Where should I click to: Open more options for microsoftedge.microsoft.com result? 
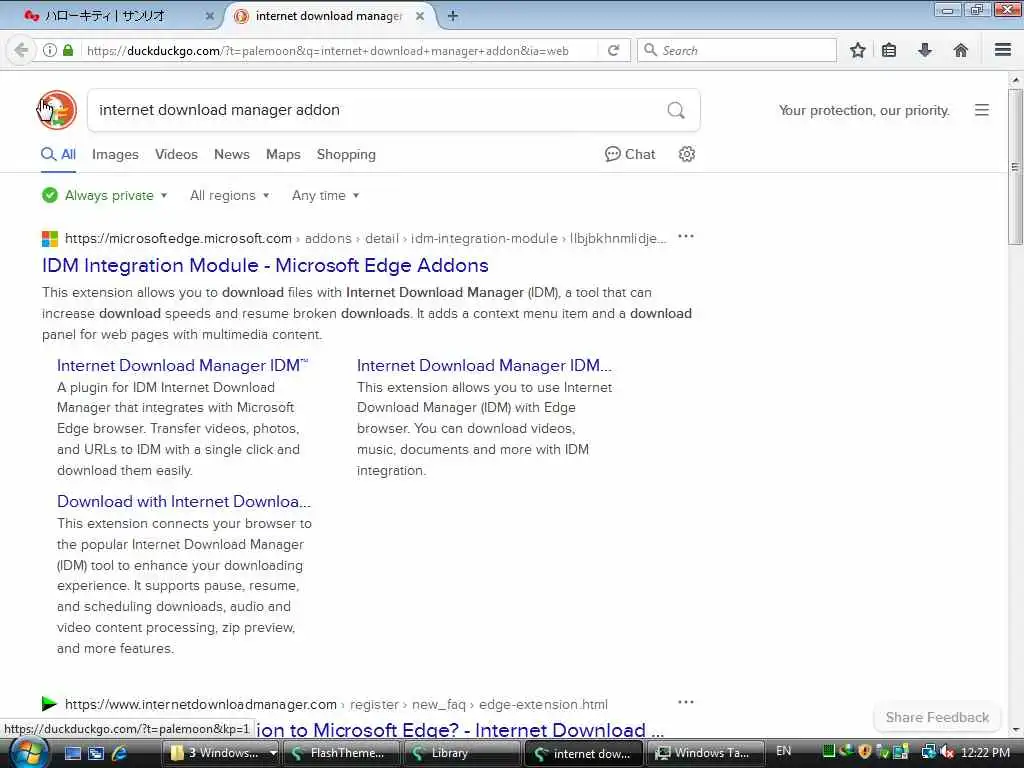tap(686, 236)
